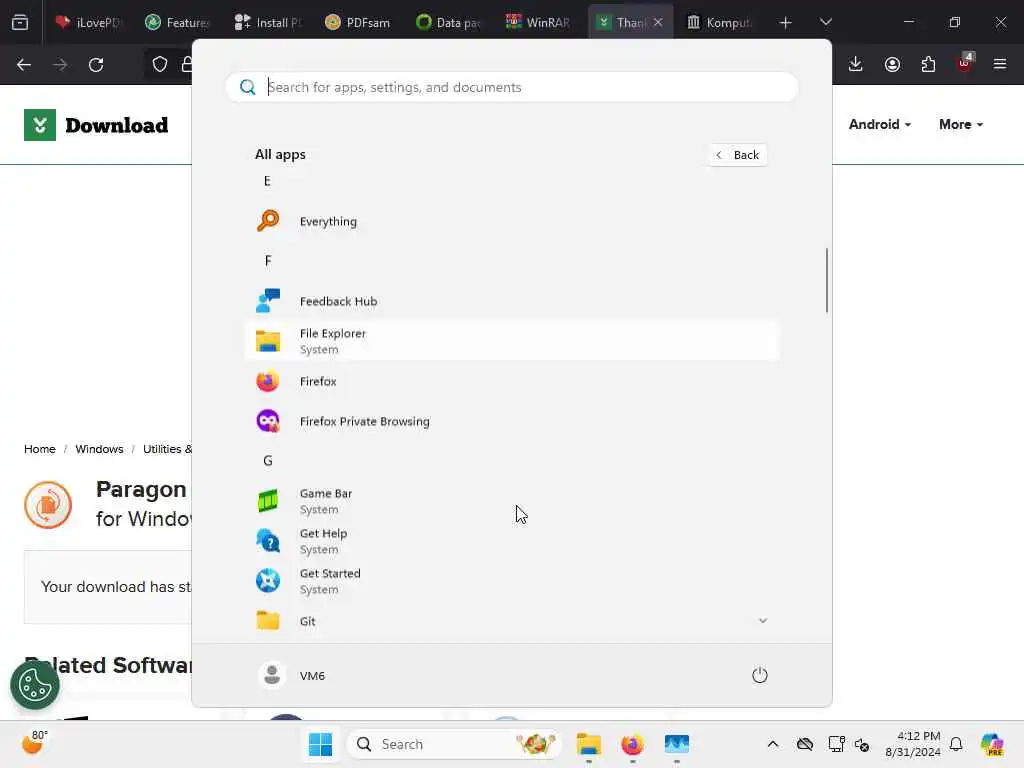Switch to the Komput browser tab
The width and height of the screenshot is (1024, 768).
tap(719, 23)
